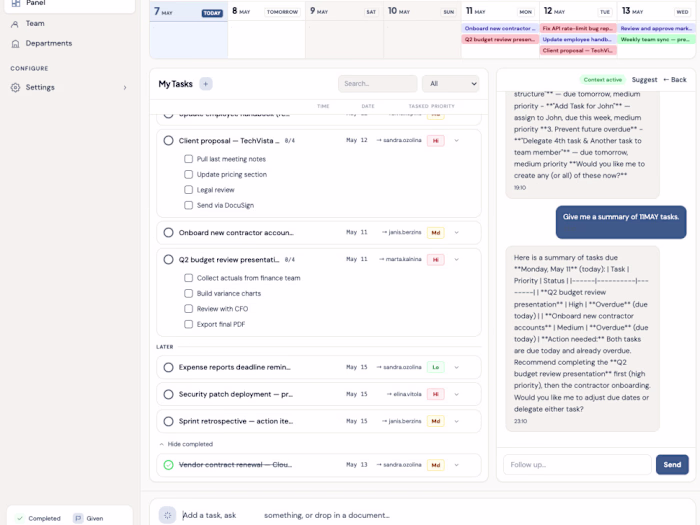
Task: Check the Review with CFO subtask
Action: click(188, 308)
